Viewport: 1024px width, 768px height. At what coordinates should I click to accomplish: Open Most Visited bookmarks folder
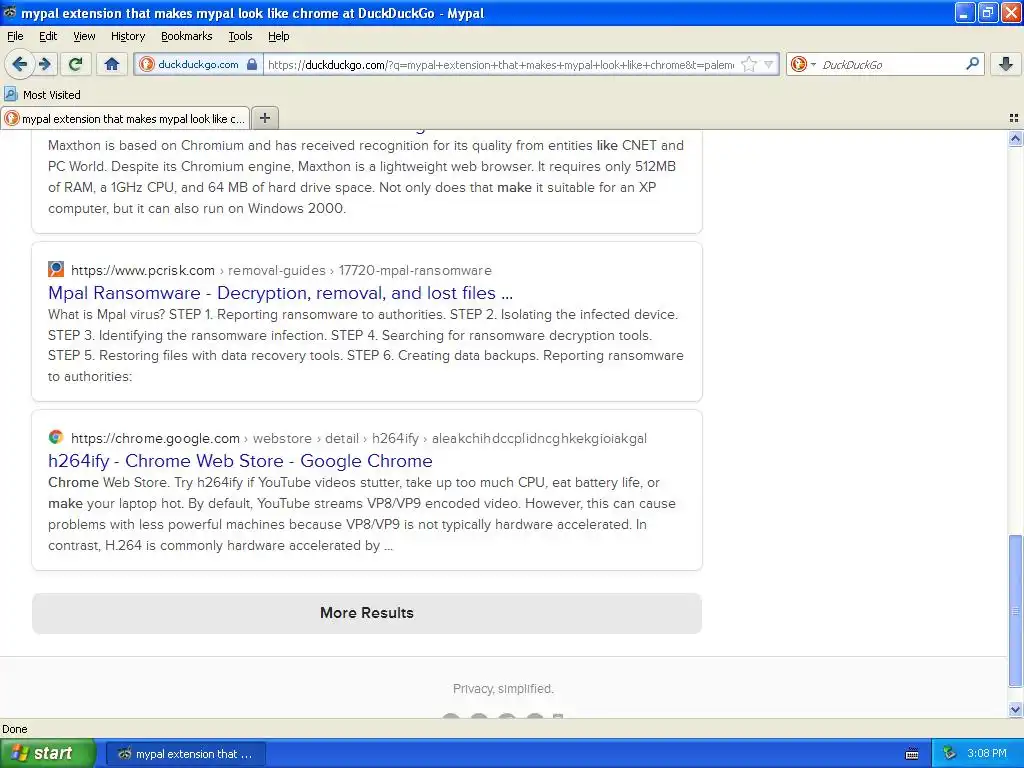tap(43, 95)
